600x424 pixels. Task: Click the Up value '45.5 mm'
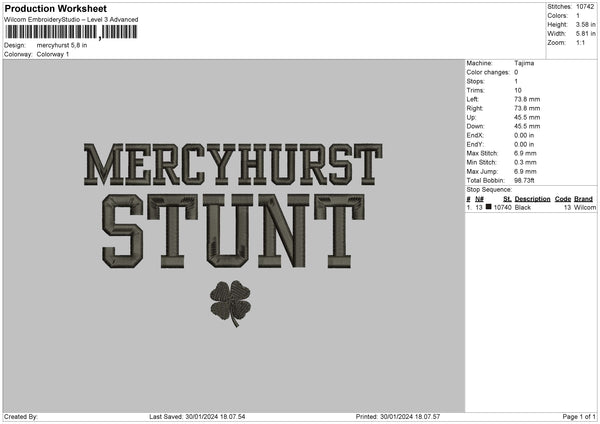(527, 117)
